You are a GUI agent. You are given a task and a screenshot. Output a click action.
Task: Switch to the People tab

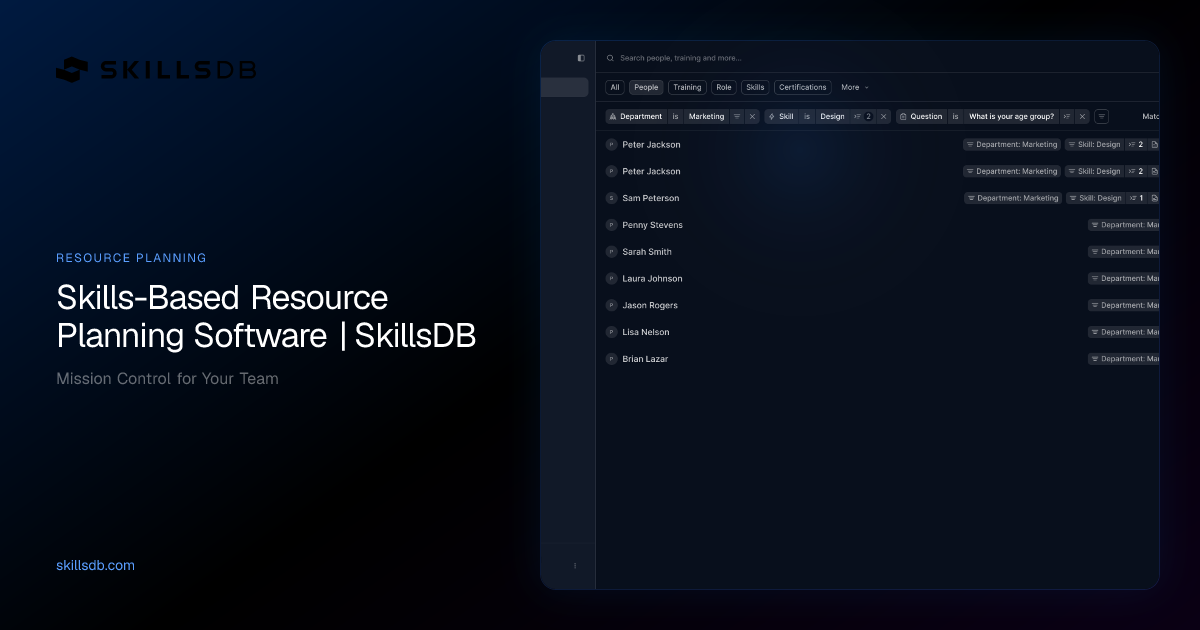pos(646,87)
